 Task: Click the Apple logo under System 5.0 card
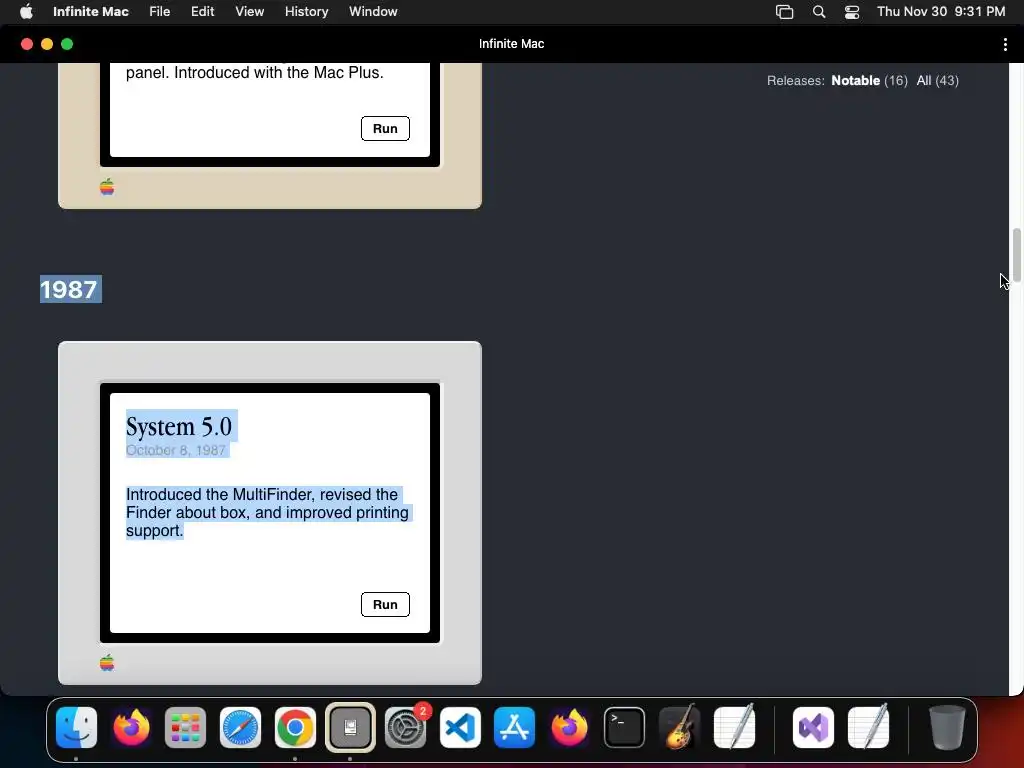[x=107, y=663]
